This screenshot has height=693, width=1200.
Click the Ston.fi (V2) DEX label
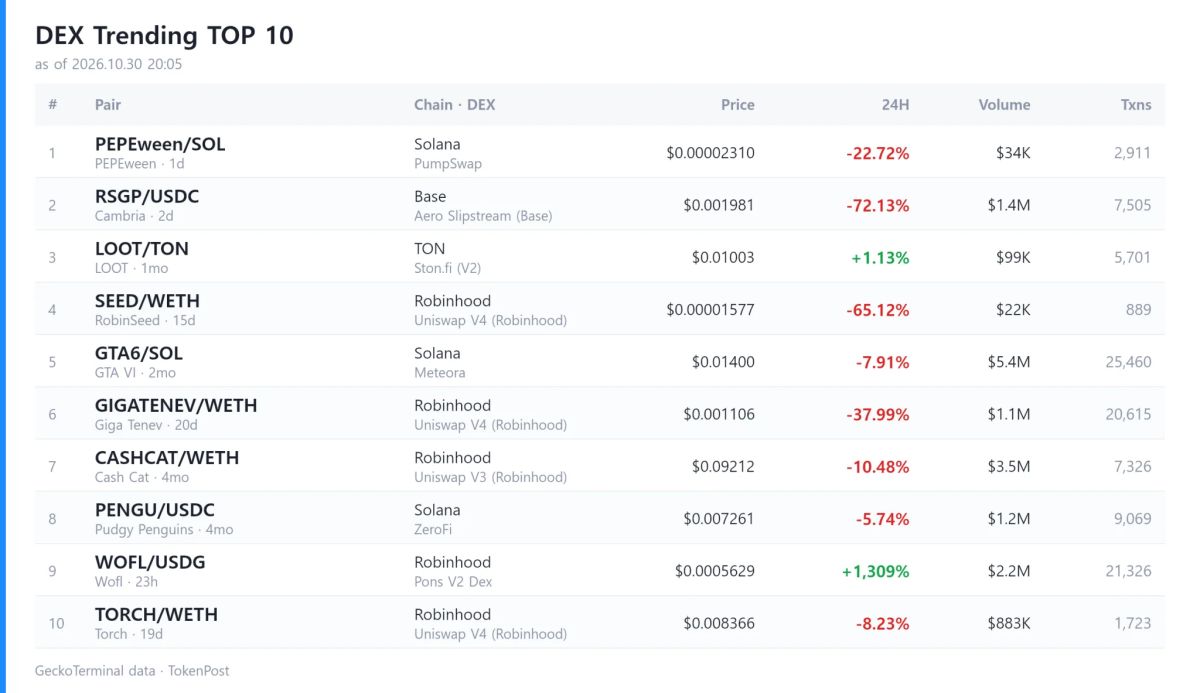click(x=448, y=268)
